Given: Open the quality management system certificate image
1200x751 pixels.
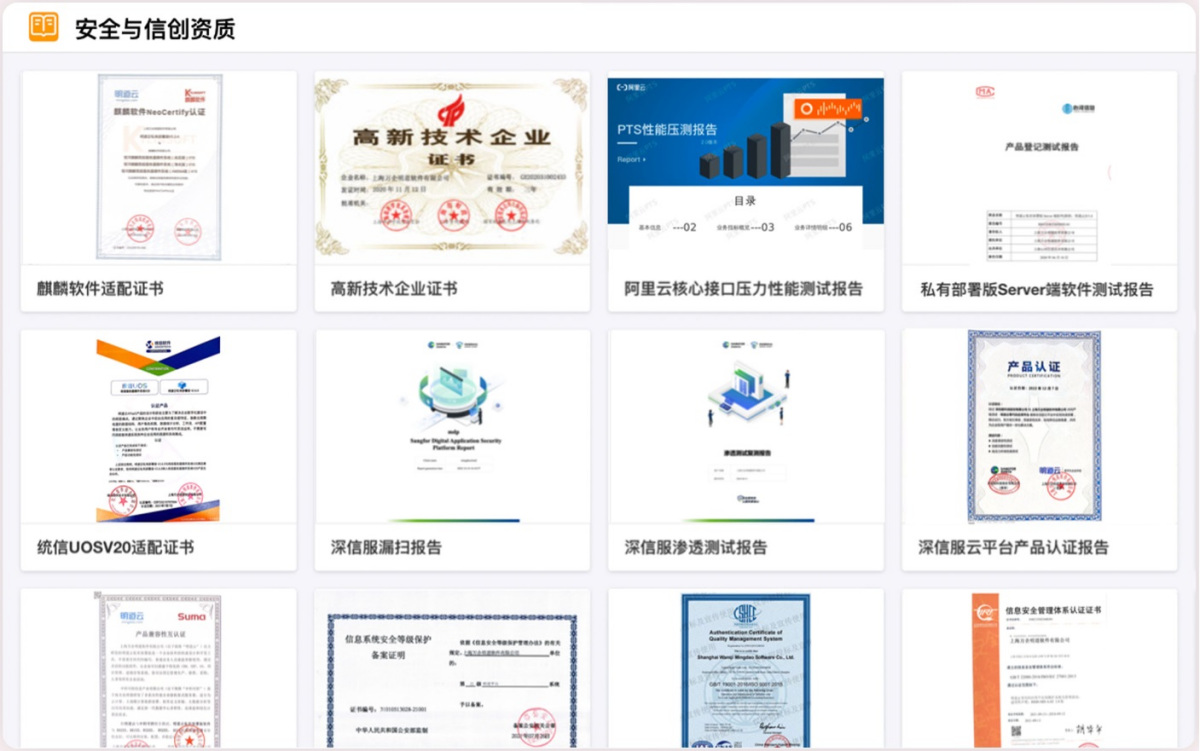Looking at the screenshot, I should pos(746,670).
